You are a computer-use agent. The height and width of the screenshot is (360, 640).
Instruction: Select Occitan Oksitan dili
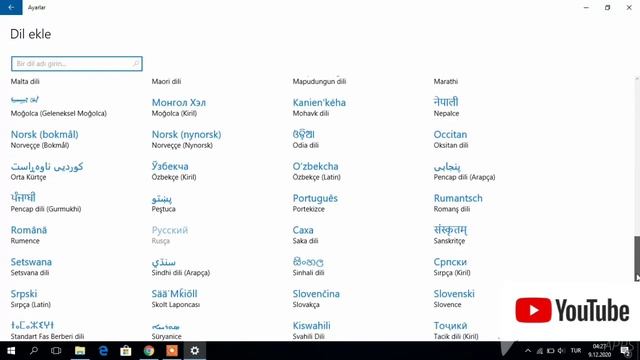tap(451, 139)
